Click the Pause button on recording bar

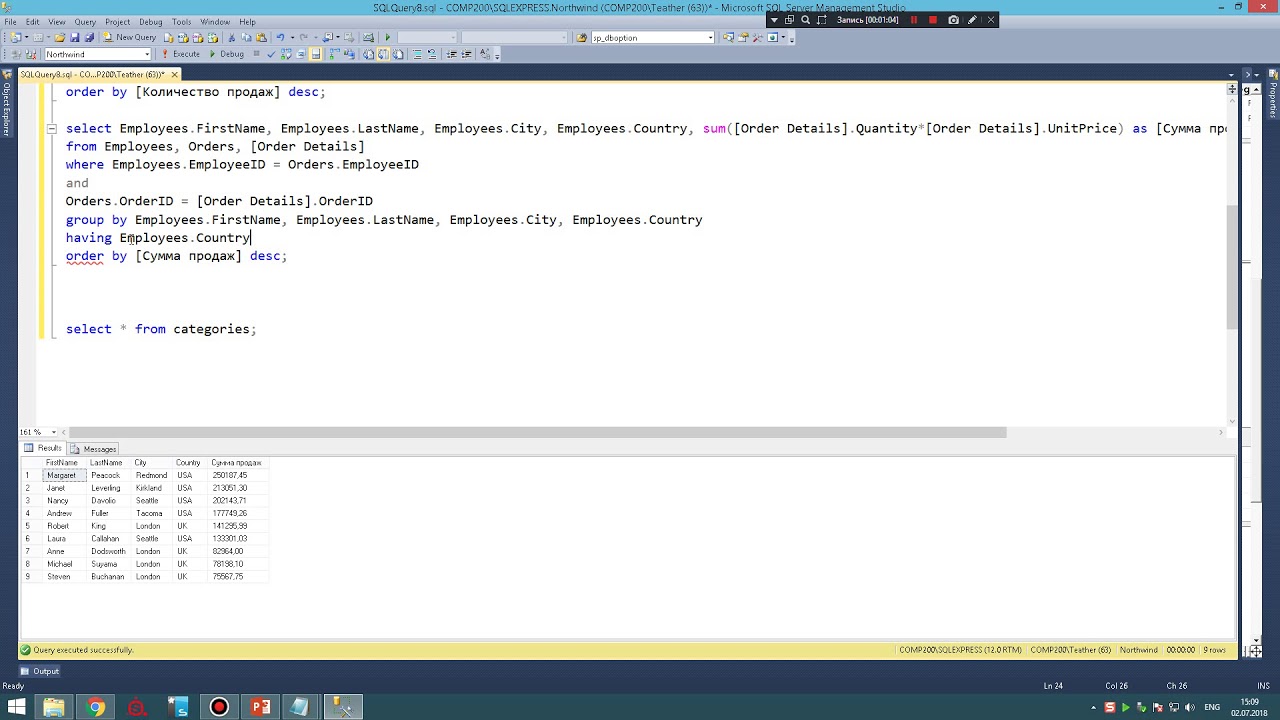point(913,19)
